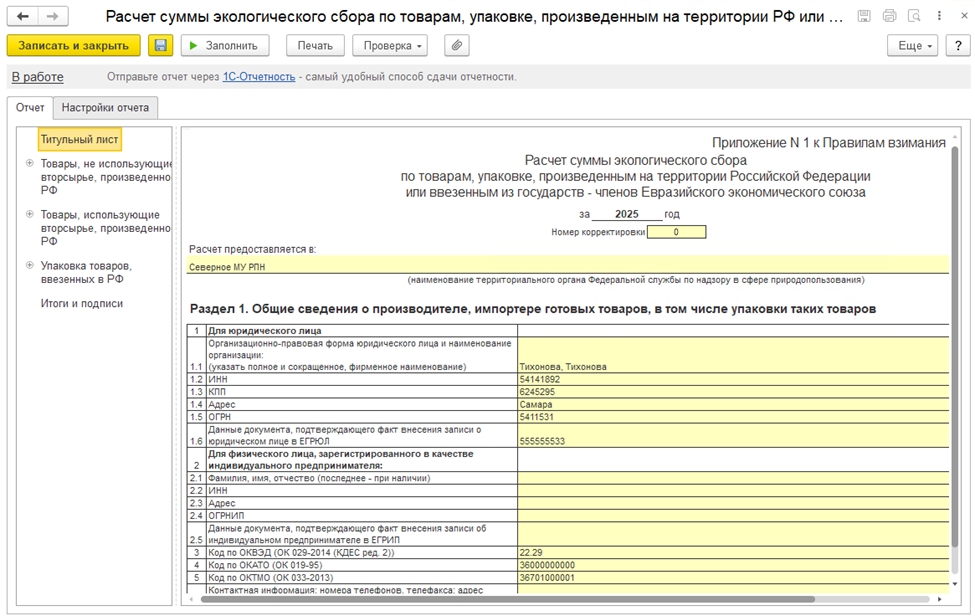Click the "В работе" status link
The image size is (975, 616).
(x=37, y=77)
